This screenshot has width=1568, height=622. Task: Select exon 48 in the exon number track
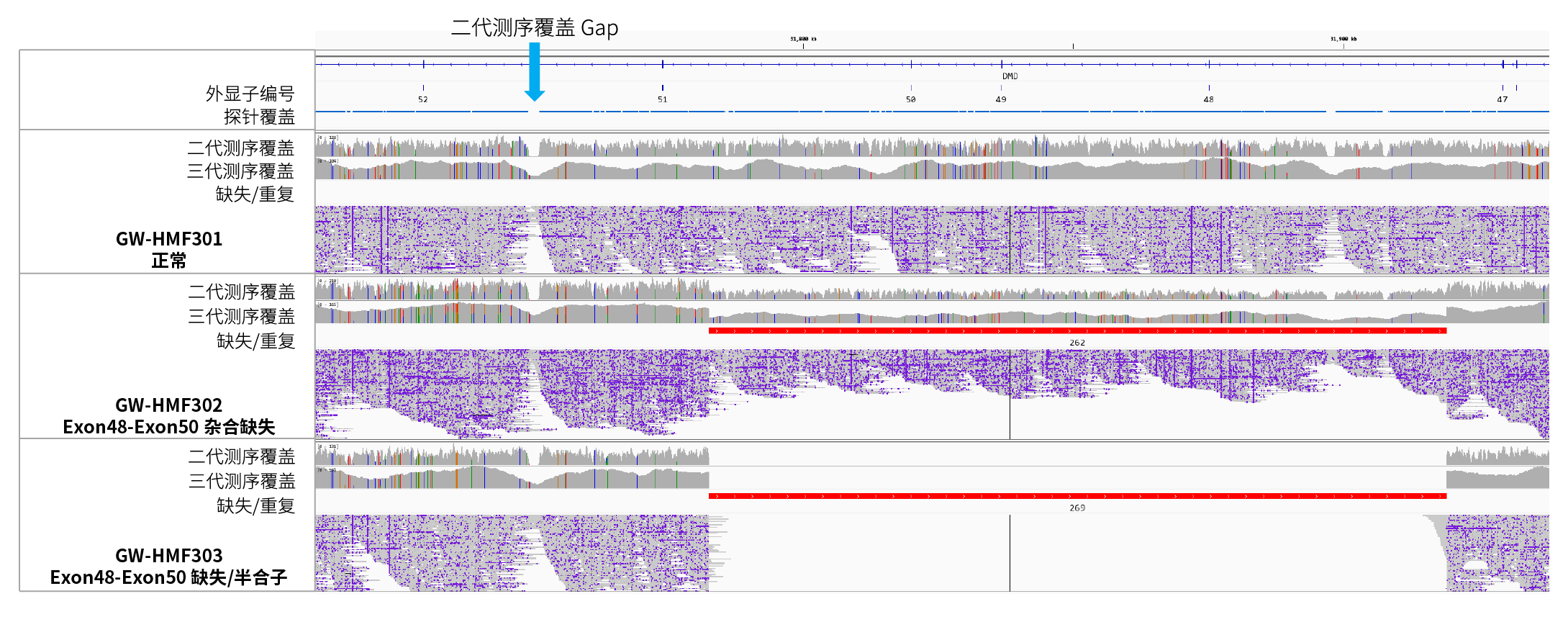[1208, 99]
